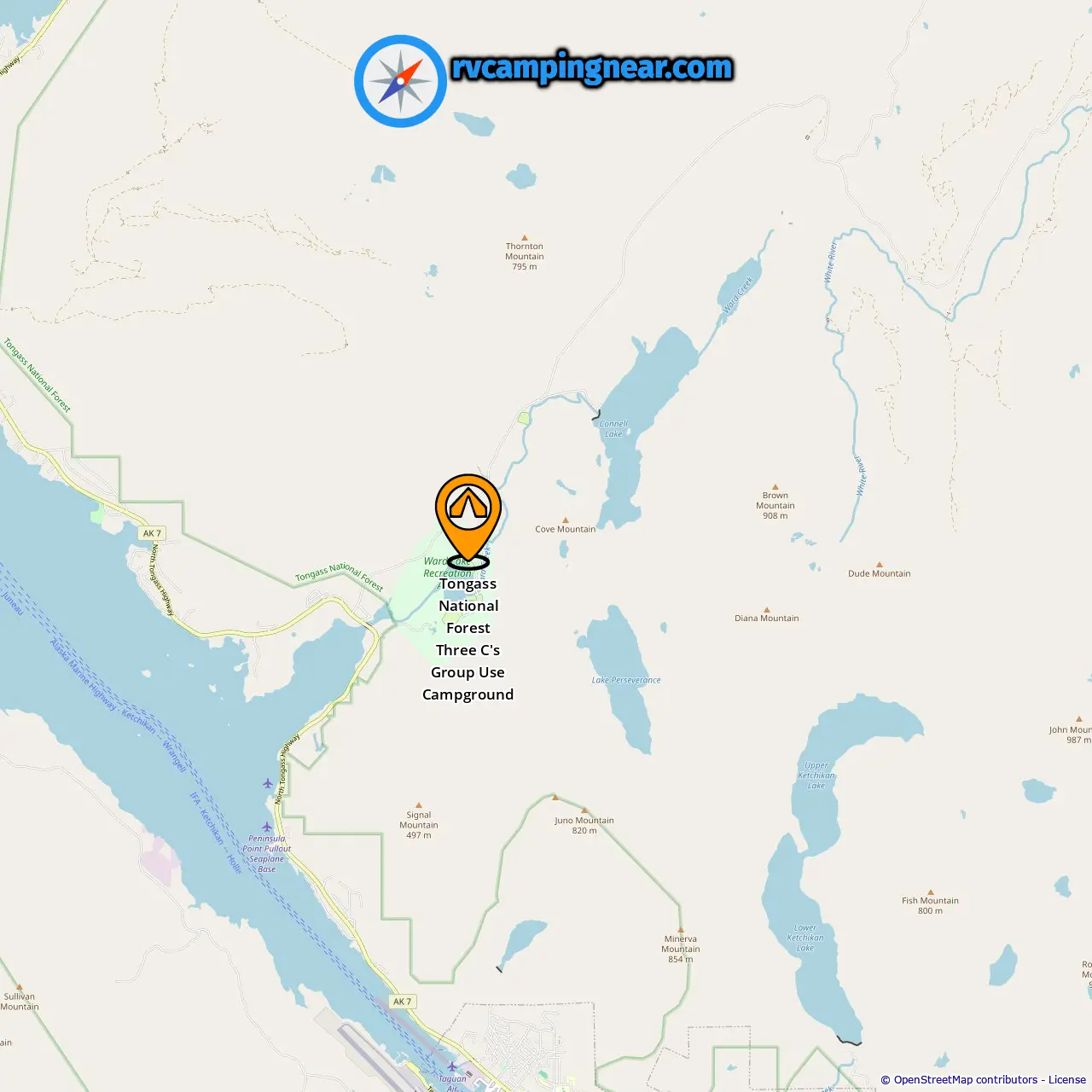Click the Tongass National Forest campground label
The width and height of the screenshot is (1092, 1092).
[x=468, y=639]
